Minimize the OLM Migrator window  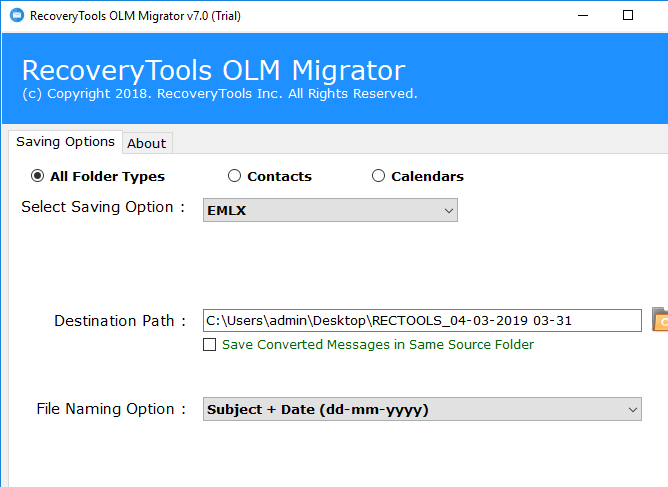(x=580, y=16)
